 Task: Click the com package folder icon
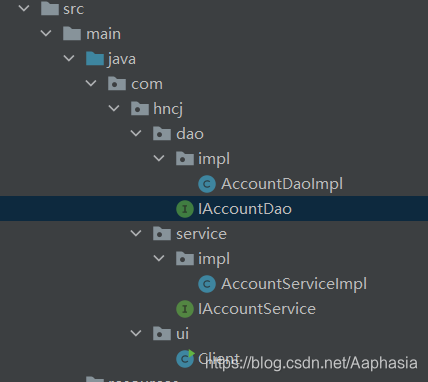(x=117, y=84)
